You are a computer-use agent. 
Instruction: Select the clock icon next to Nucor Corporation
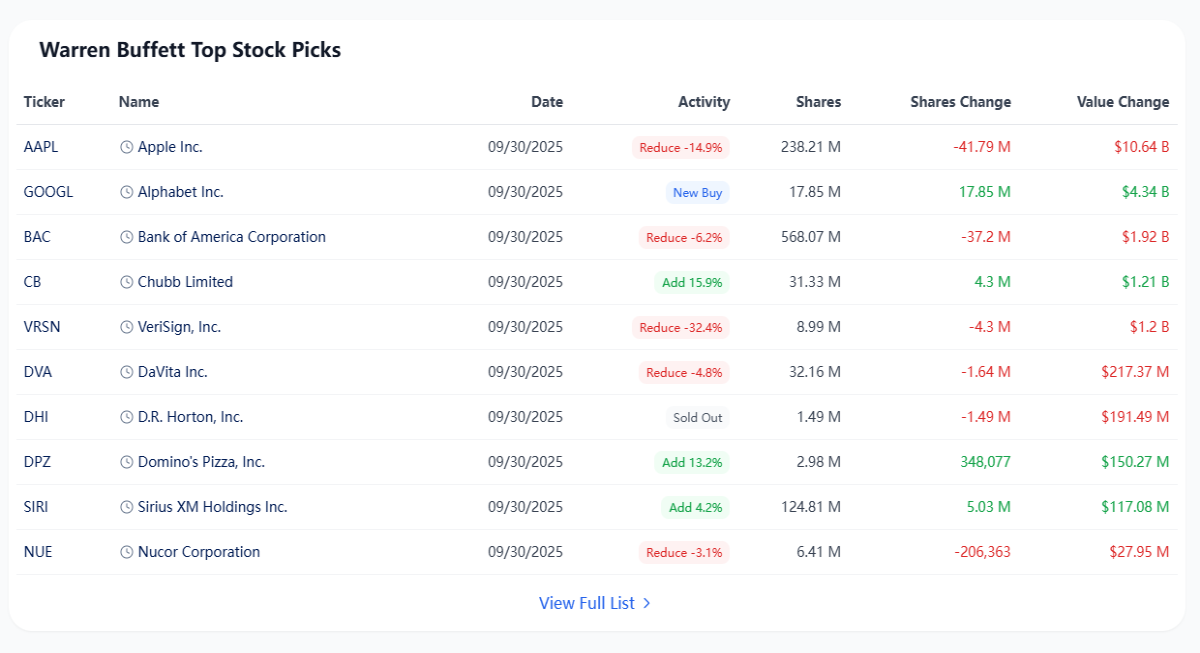[127, 552]
